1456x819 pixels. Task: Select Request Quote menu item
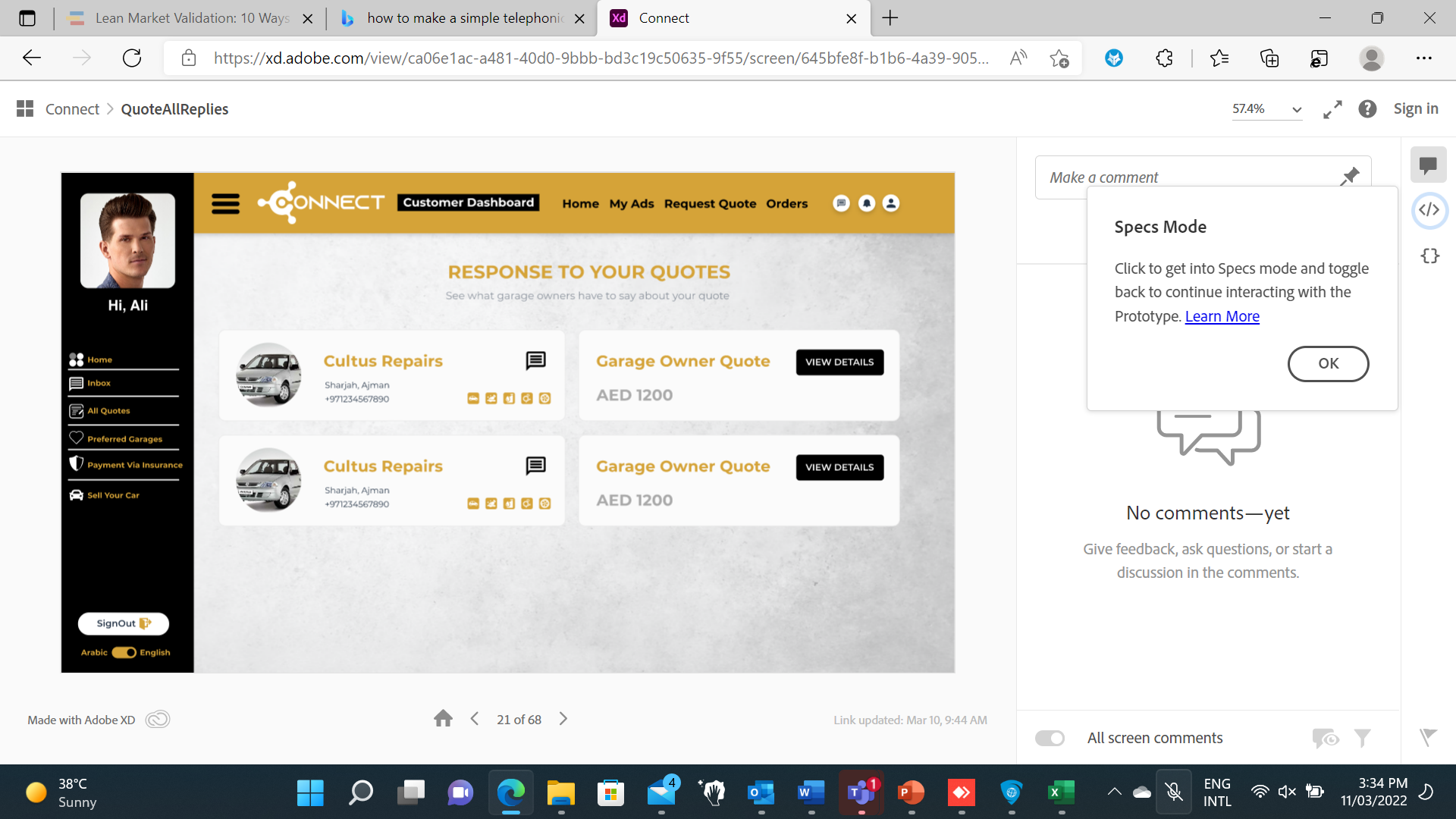[x=710, y=203]
